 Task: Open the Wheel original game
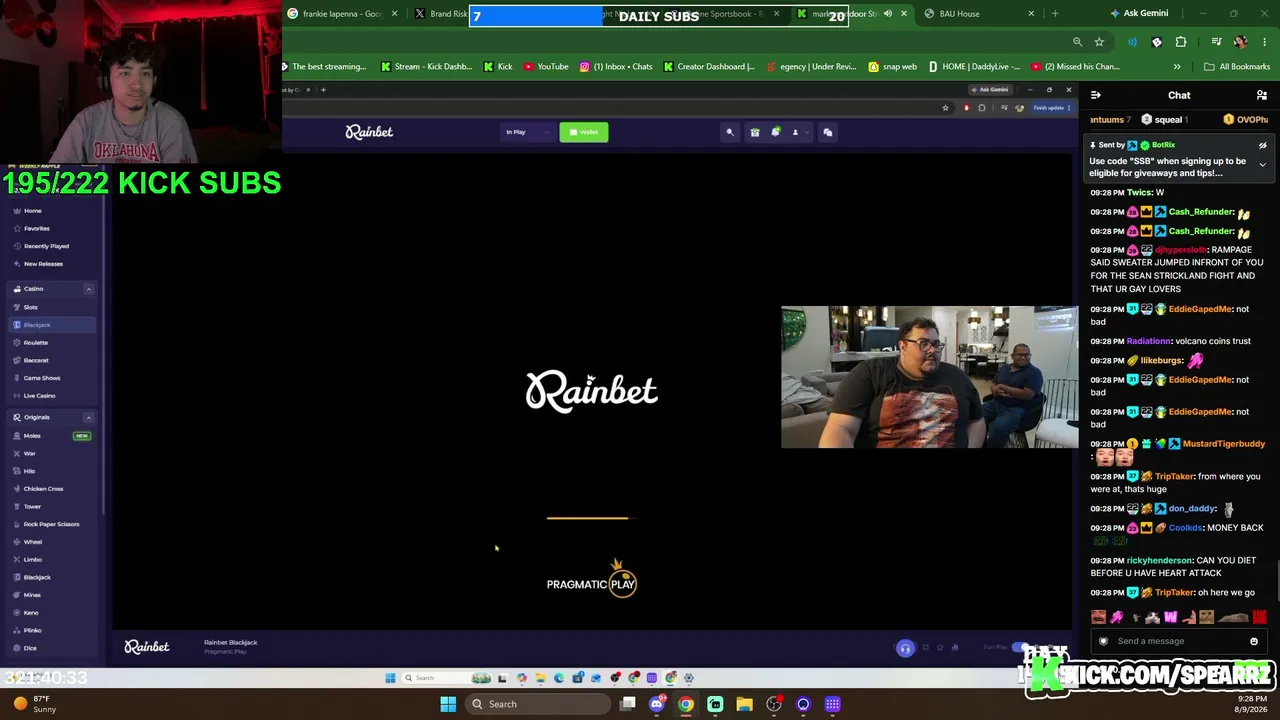click(x=33, y=542)
